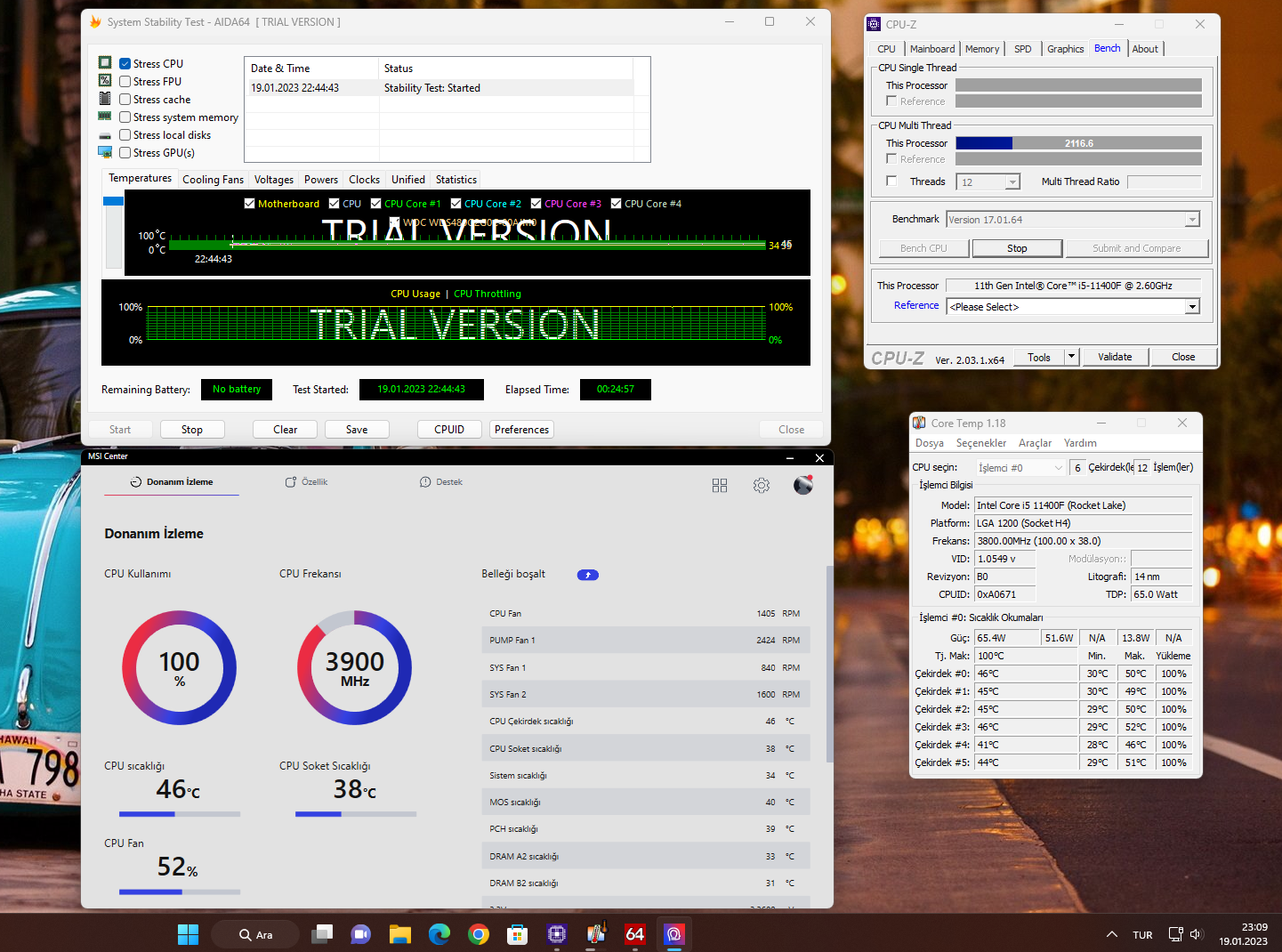Screen dimensions: 1282x952
Task: Toggle Motherboard temperature graph checkbox
Action: [x=250, y=204]
